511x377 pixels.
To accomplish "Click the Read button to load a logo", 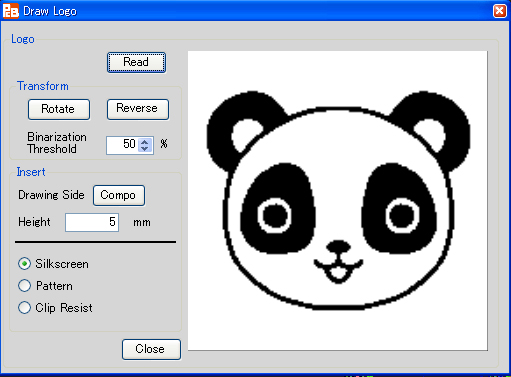I will click(x=136, y=62).
